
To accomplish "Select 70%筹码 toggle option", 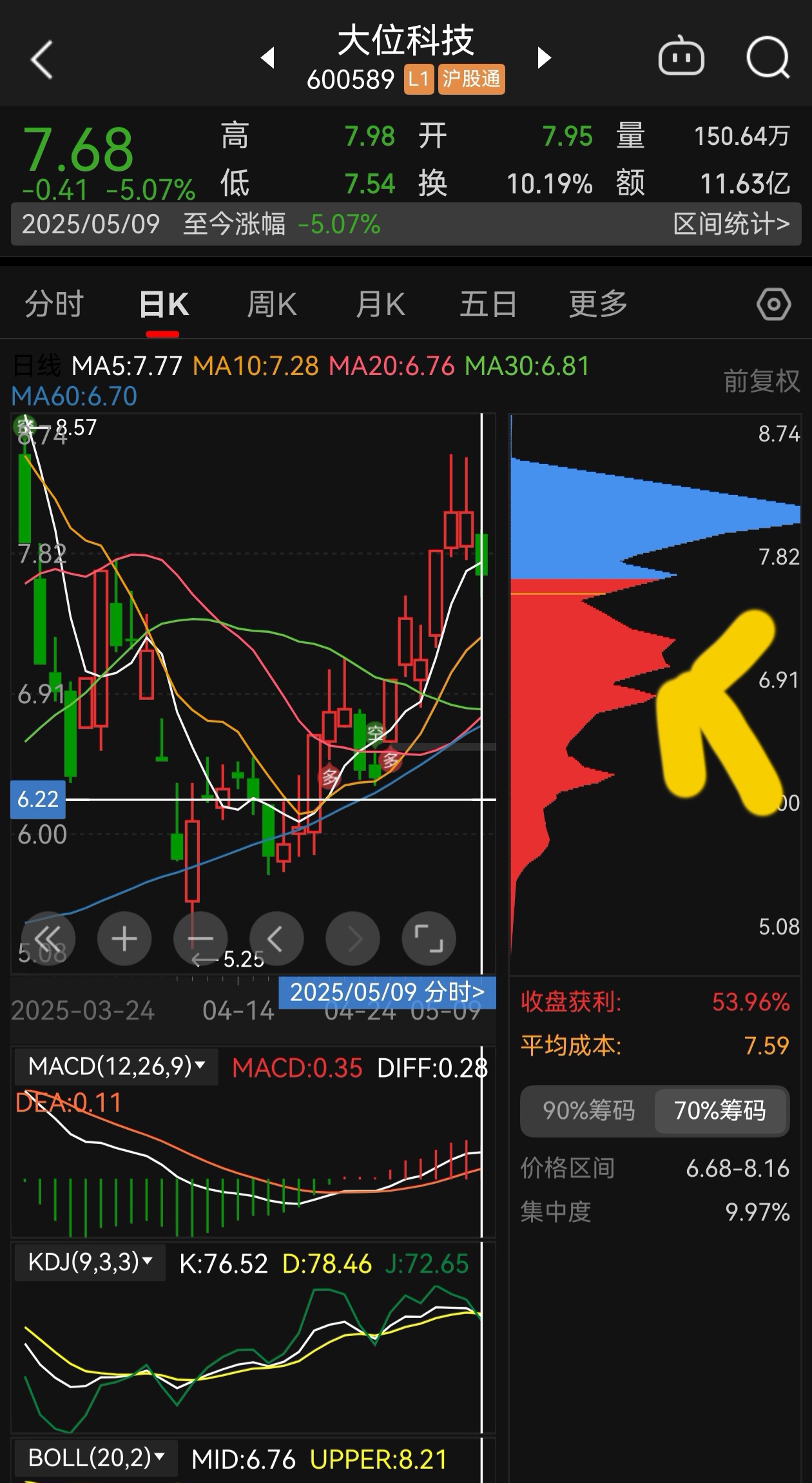I will pyautogui.click(x=720, y=1110).
